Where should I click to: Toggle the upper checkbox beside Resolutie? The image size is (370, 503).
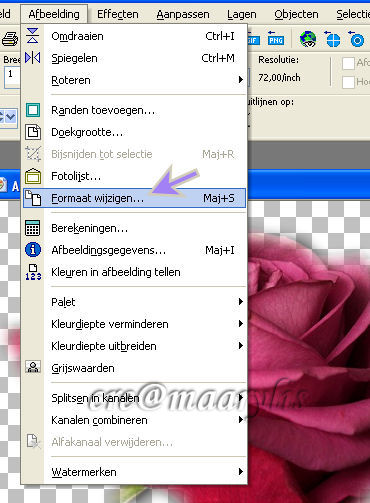coord(348,63)
